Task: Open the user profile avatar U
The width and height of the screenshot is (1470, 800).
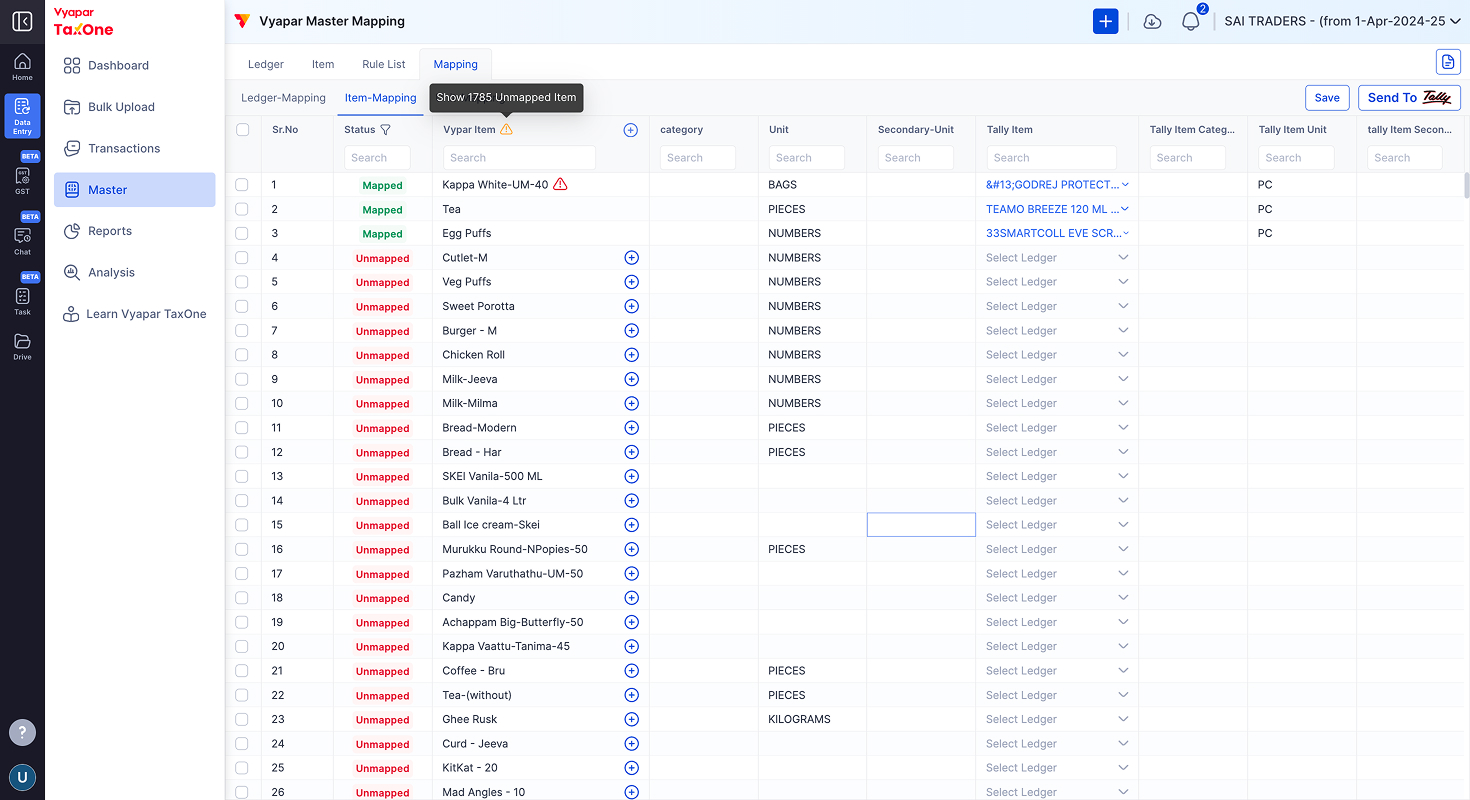Action: tap(22, 777)
